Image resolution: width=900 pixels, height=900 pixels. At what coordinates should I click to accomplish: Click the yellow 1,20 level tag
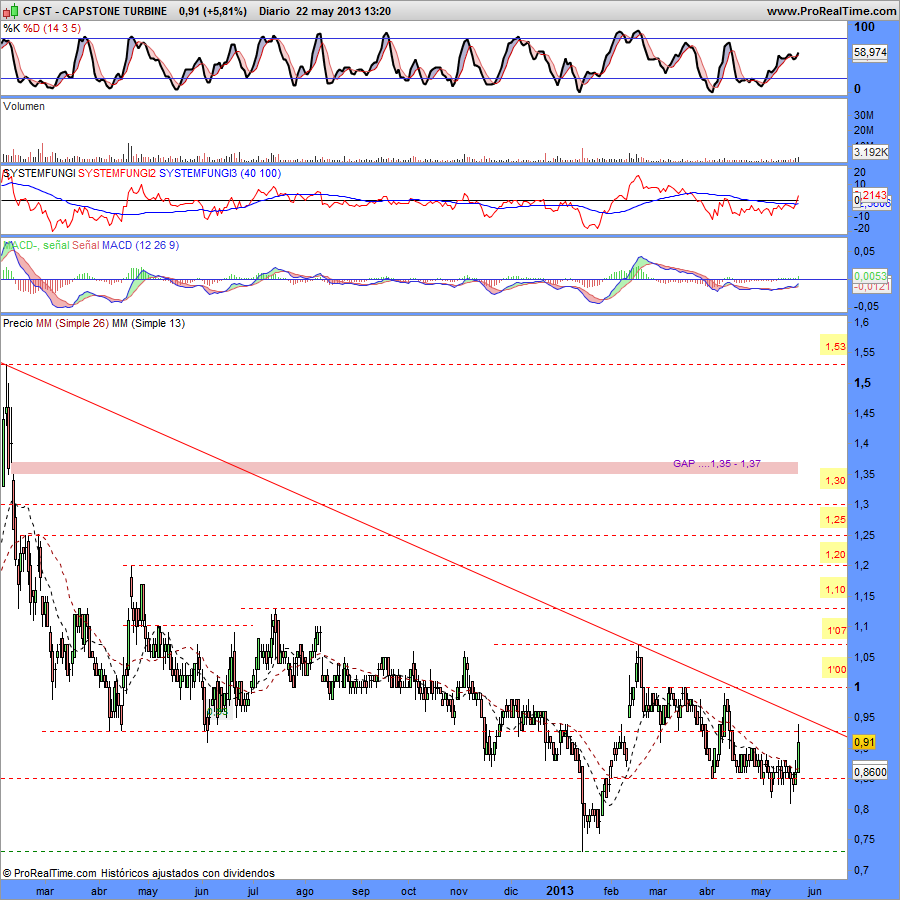coord(834,554)
